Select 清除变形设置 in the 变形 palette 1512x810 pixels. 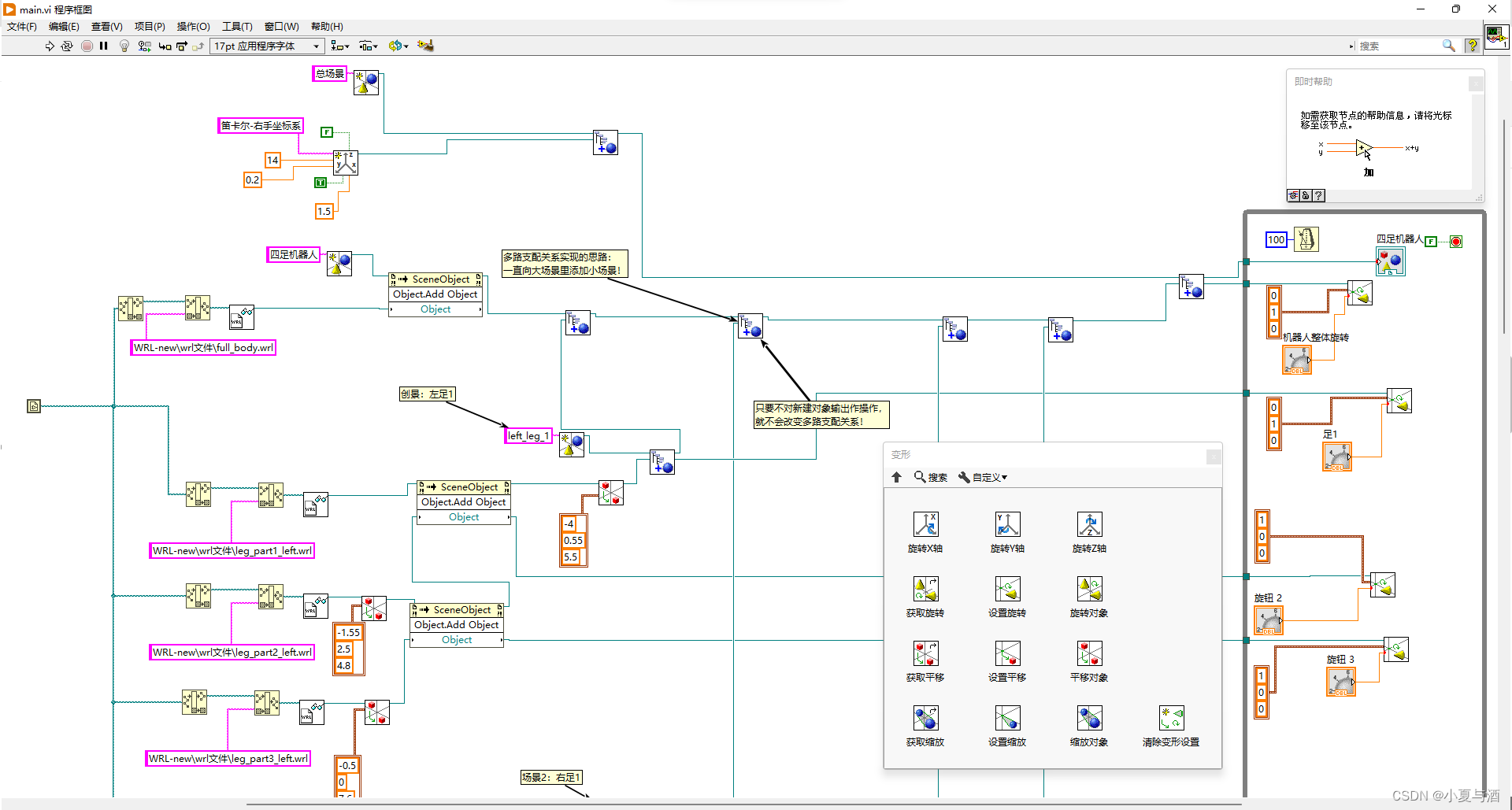[1171, 725]
